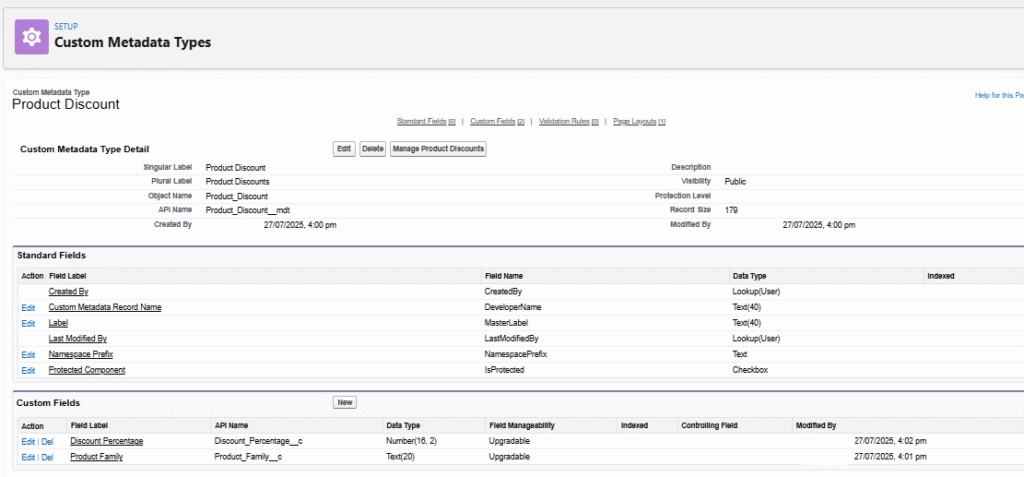Screen dimensions: 1024x477
Task: Delete the Product Family custom field
Action: 47,457
